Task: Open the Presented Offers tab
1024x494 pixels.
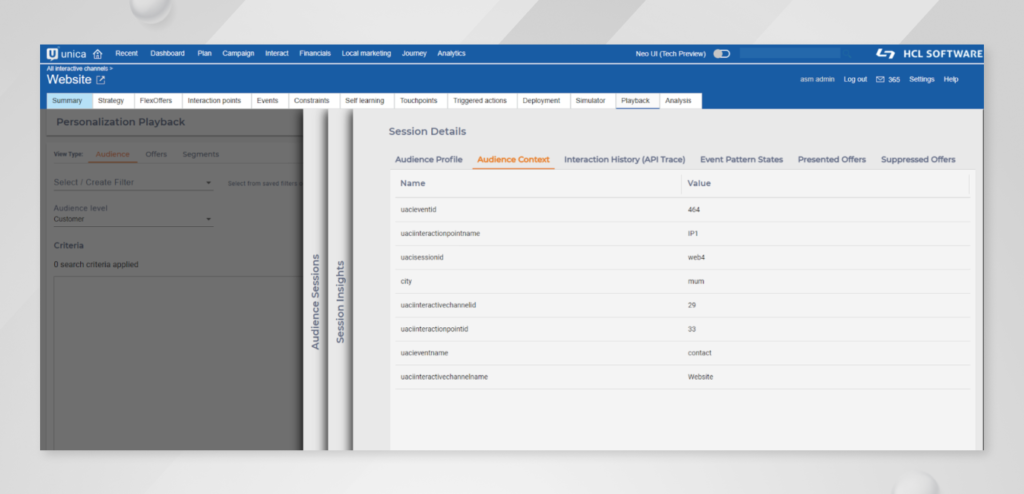Action: click(832, 159)
